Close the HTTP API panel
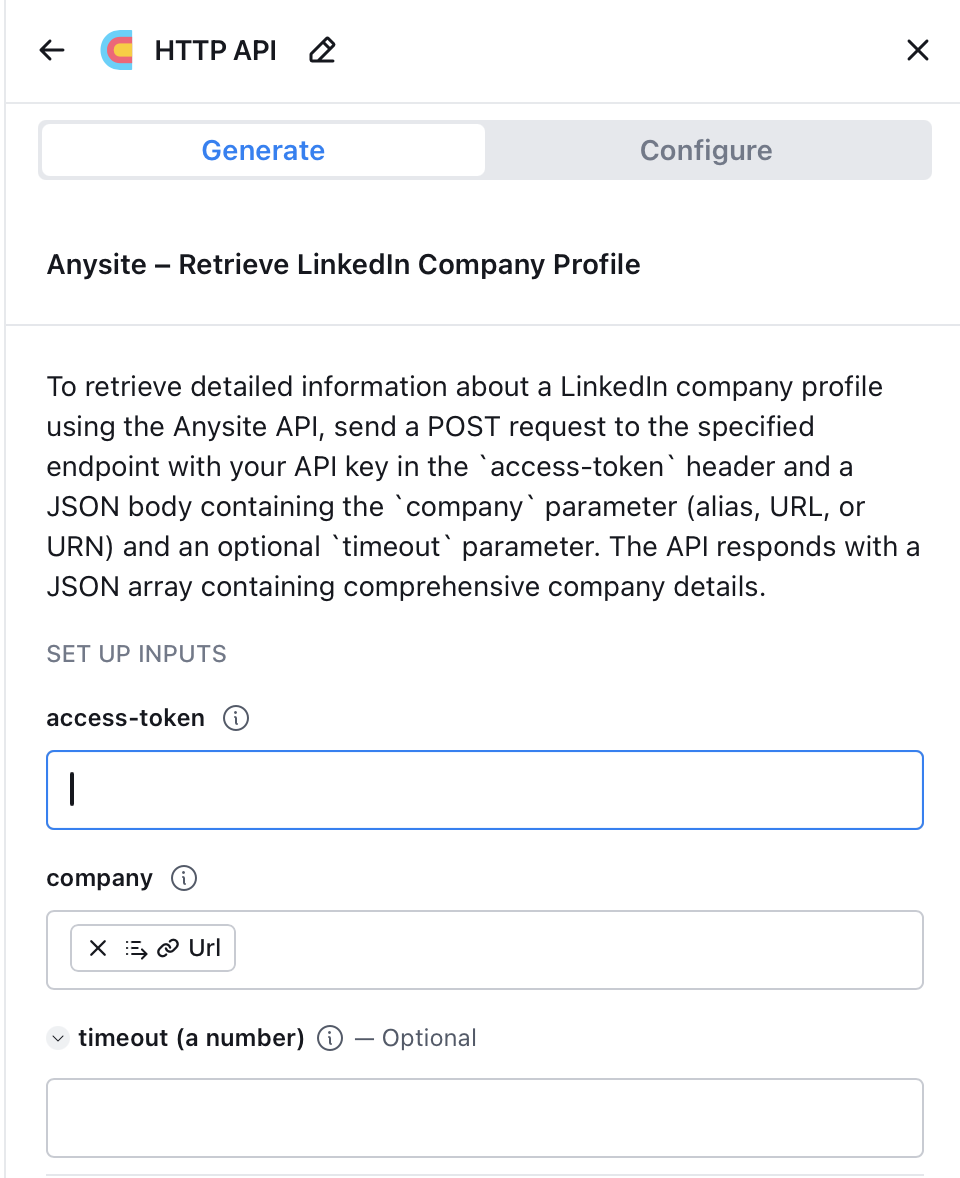Viewport: 960px width, 1178px height. click(x=917, y=49)
